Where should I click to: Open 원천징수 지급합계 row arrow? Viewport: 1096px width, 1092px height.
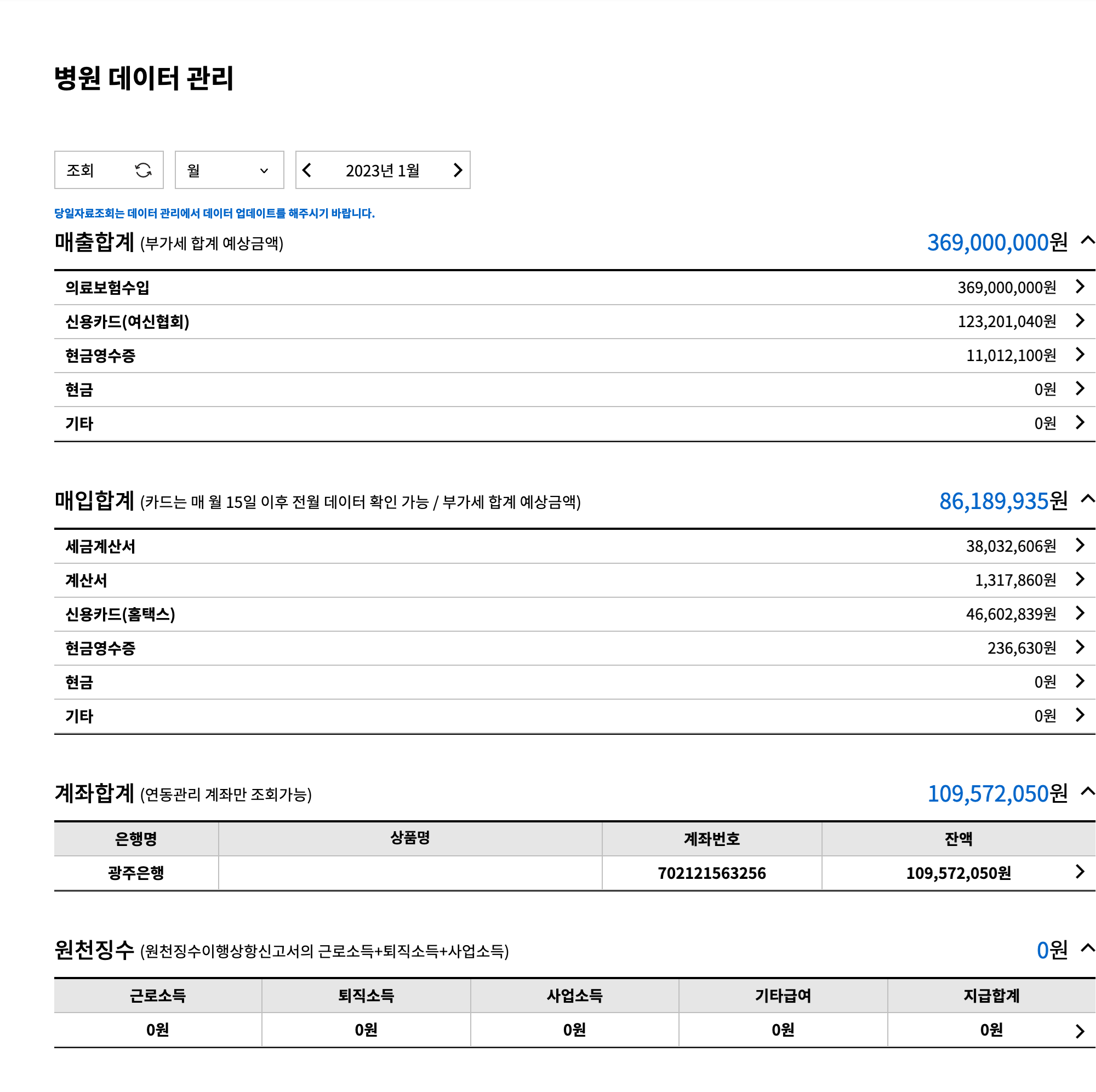[1080, 1031]
